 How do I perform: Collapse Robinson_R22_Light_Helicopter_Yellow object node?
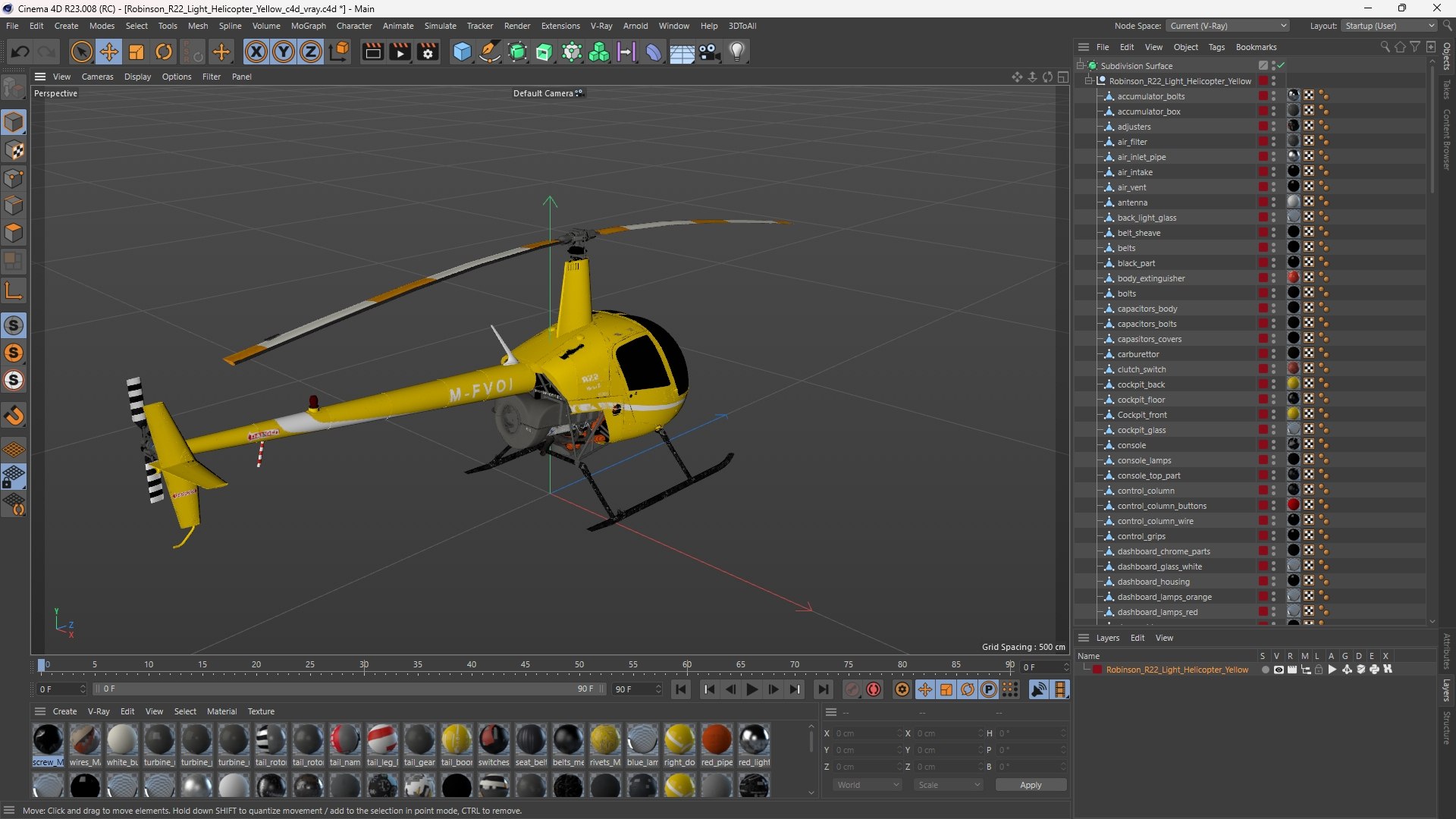1089,81
